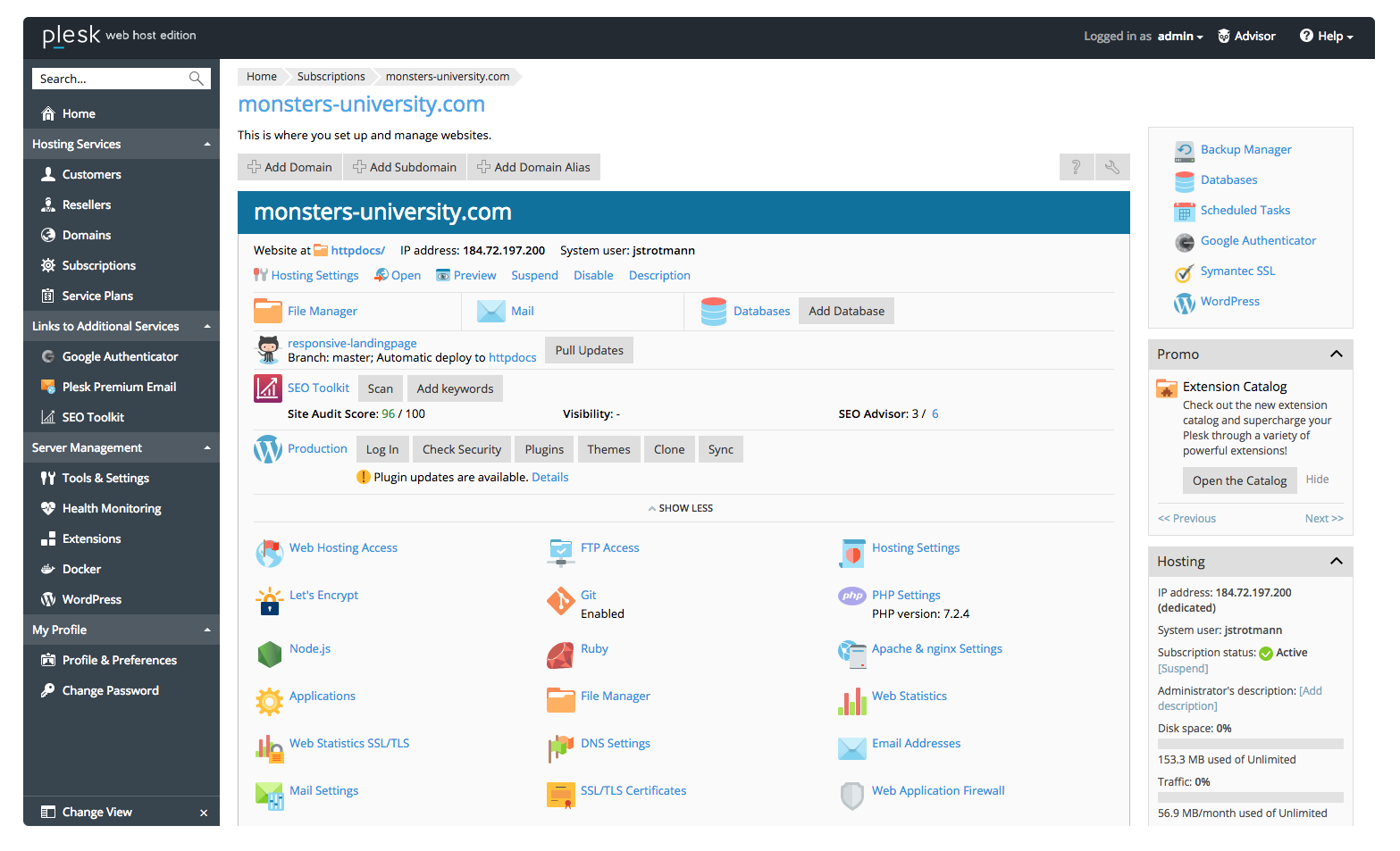Click the Add Subdomain button
Viewport: 1400px width, 851px height.
pos(405,167)
